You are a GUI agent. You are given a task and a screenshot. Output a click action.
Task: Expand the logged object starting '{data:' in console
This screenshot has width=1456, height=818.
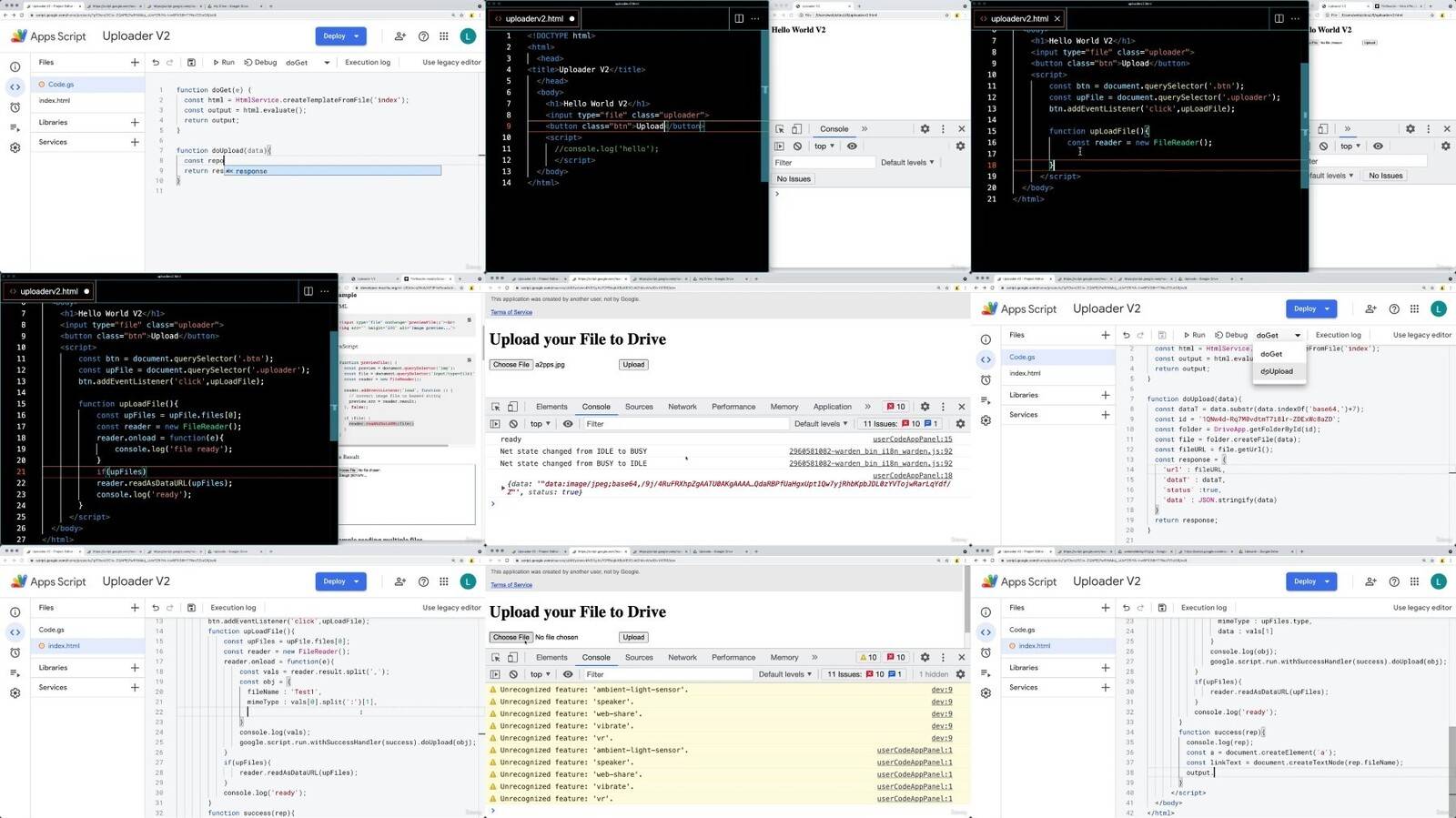pos(503,488)
